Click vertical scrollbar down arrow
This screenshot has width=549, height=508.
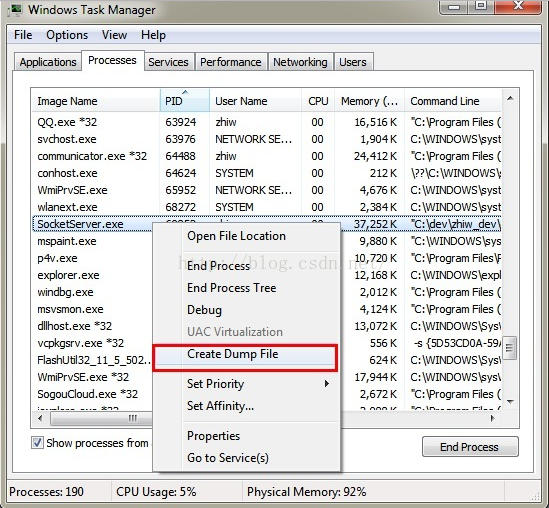pos(510,402)
